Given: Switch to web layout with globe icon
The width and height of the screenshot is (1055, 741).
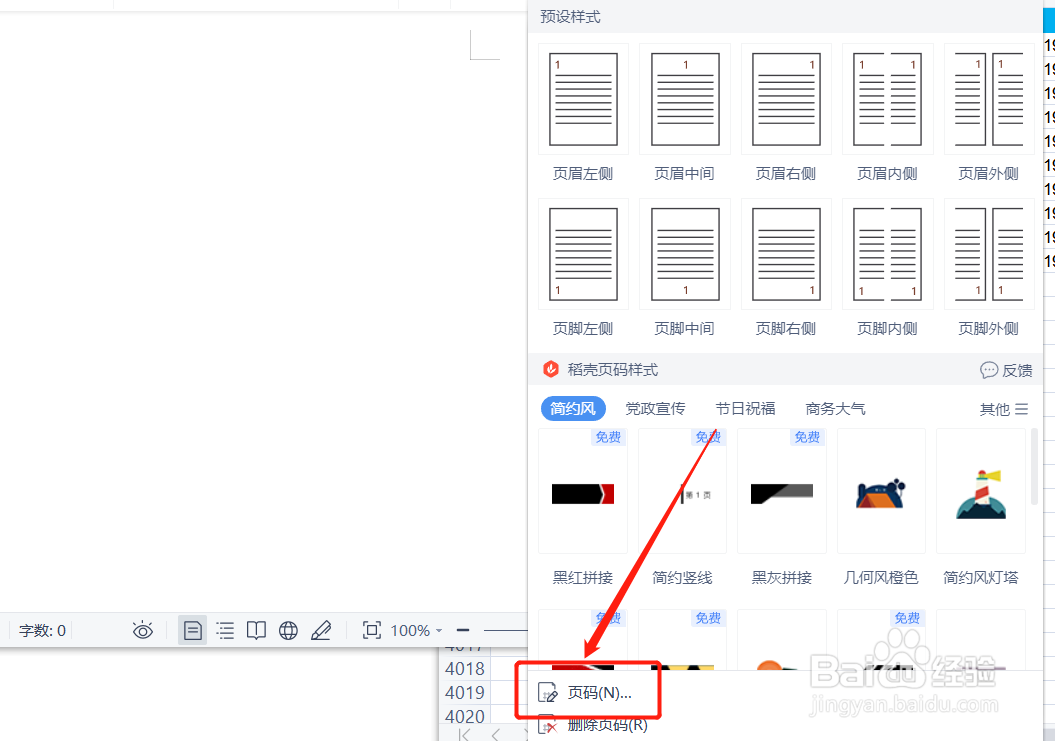Looking at the screenshot, I should [x=288, y=630].
